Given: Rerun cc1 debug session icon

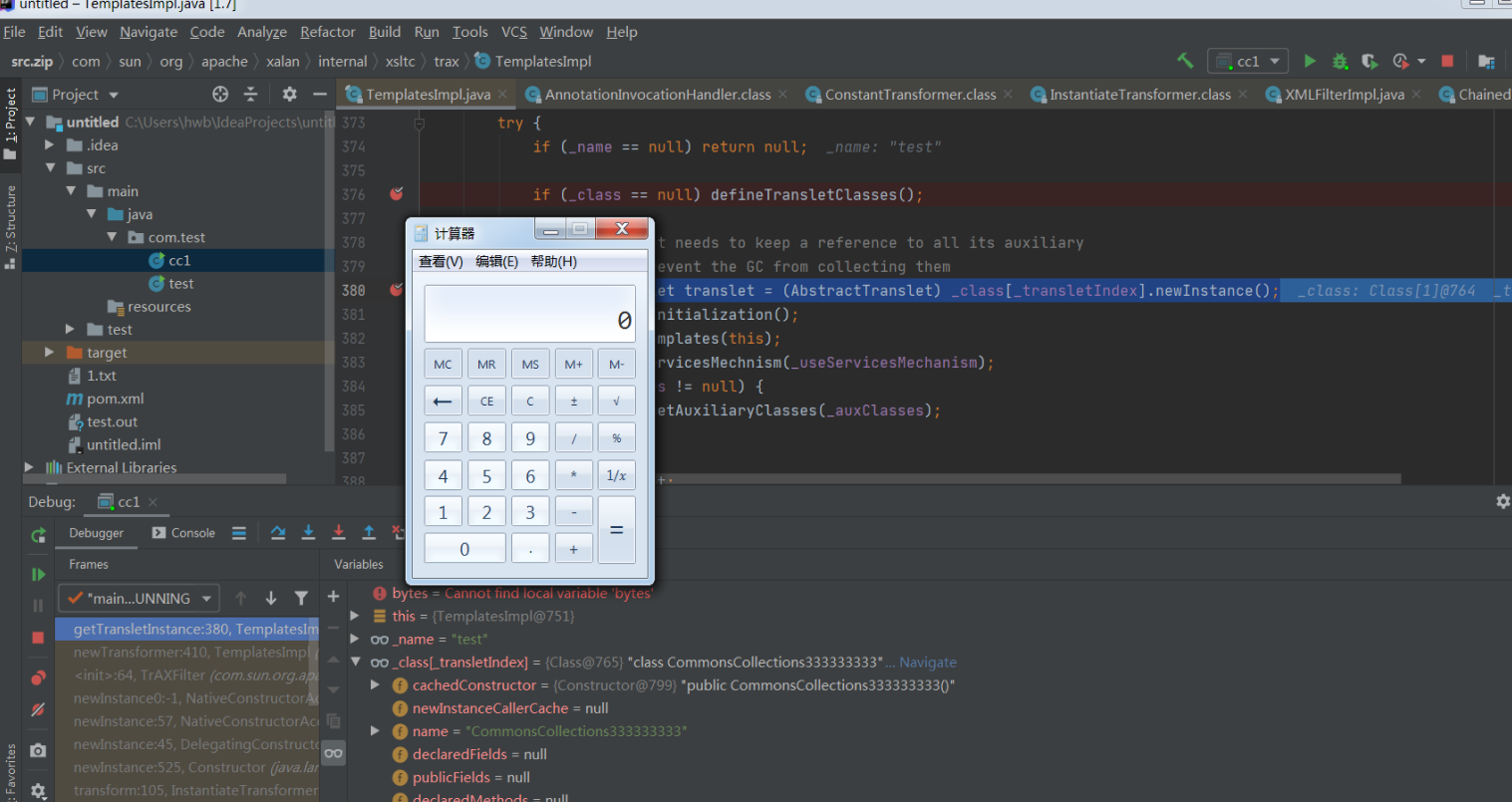Looking at the screenshot, I should click(x=38, y=535).
